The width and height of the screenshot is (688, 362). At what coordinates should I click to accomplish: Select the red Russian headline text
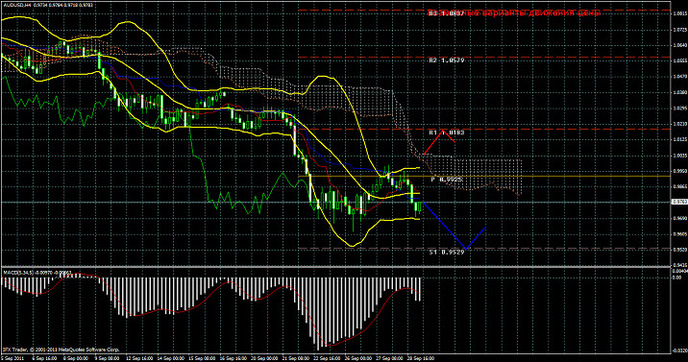pos(514,13)
